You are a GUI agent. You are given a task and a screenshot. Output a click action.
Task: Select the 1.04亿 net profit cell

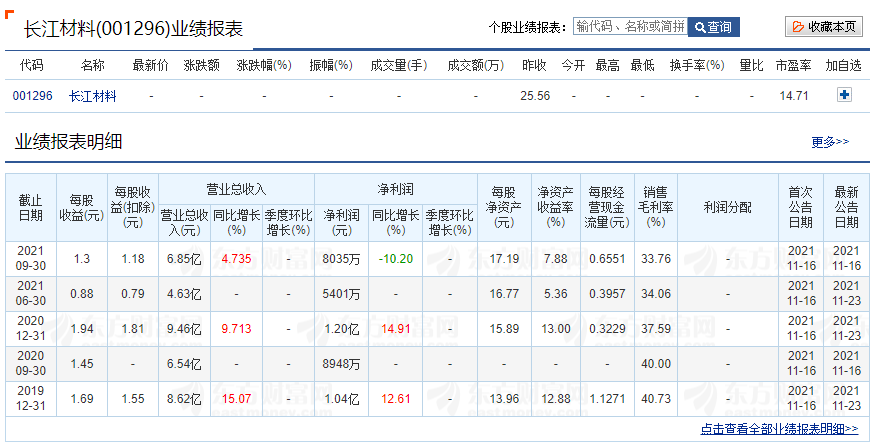(x=342, y=399)
